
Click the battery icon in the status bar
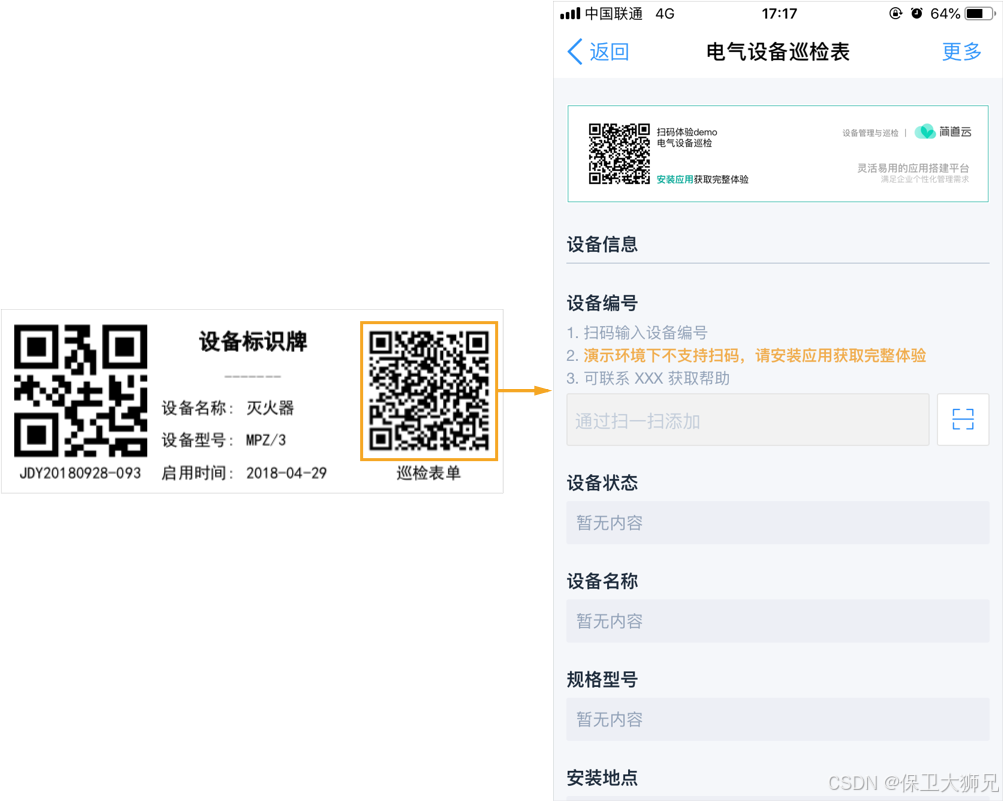979,13
